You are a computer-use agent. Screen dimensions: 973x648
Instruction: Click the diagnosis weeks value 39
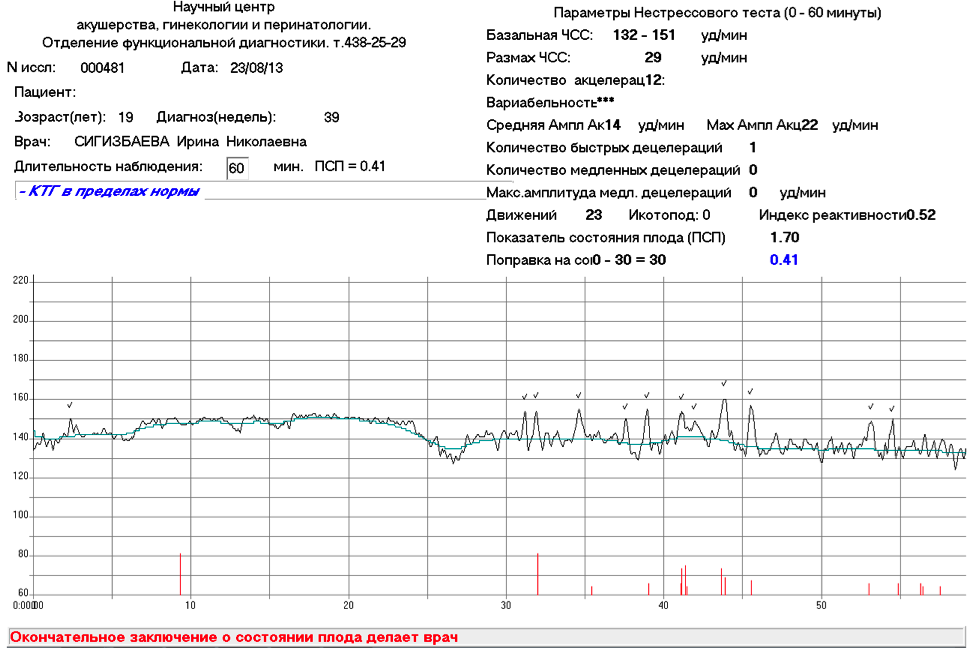click(331, 117)
